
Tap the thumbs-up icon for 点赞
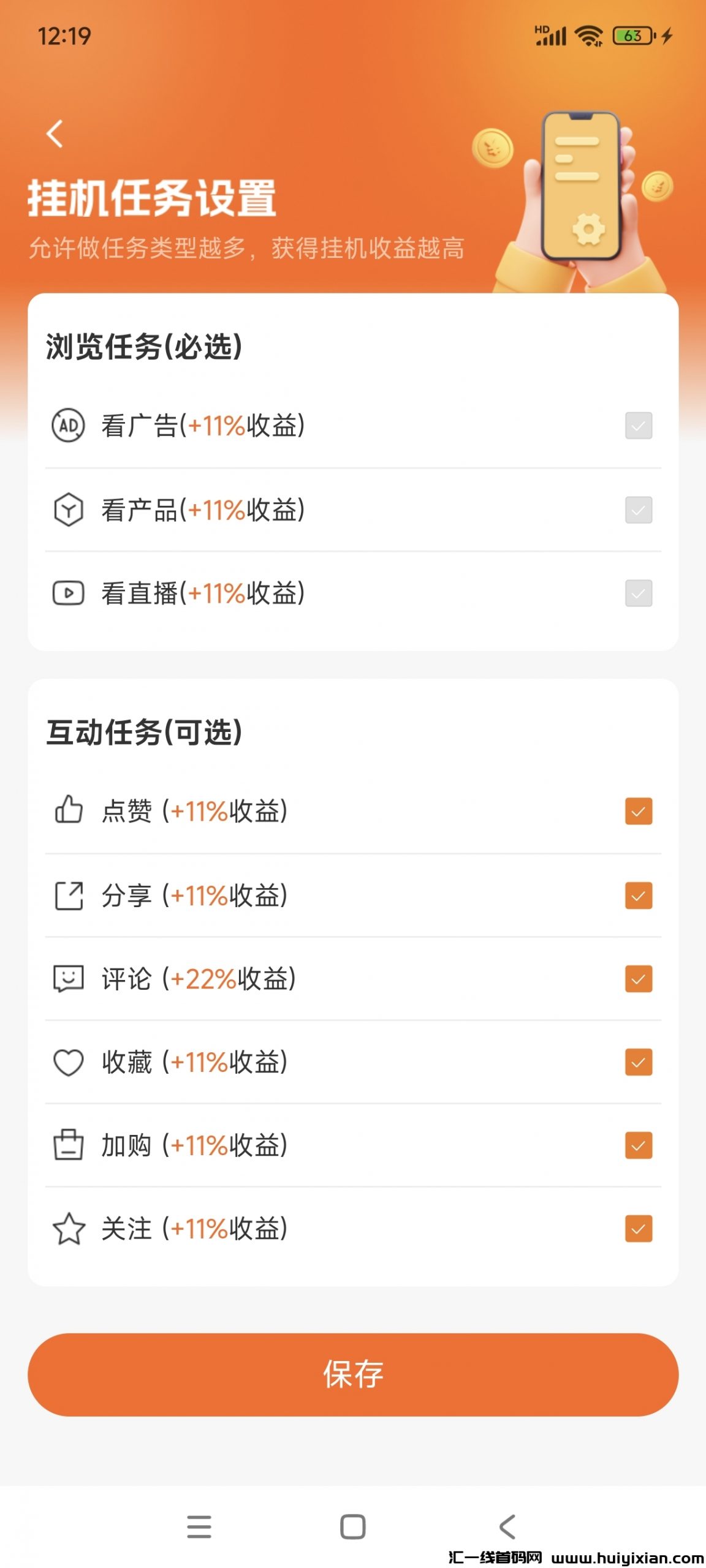coord(68,810)
